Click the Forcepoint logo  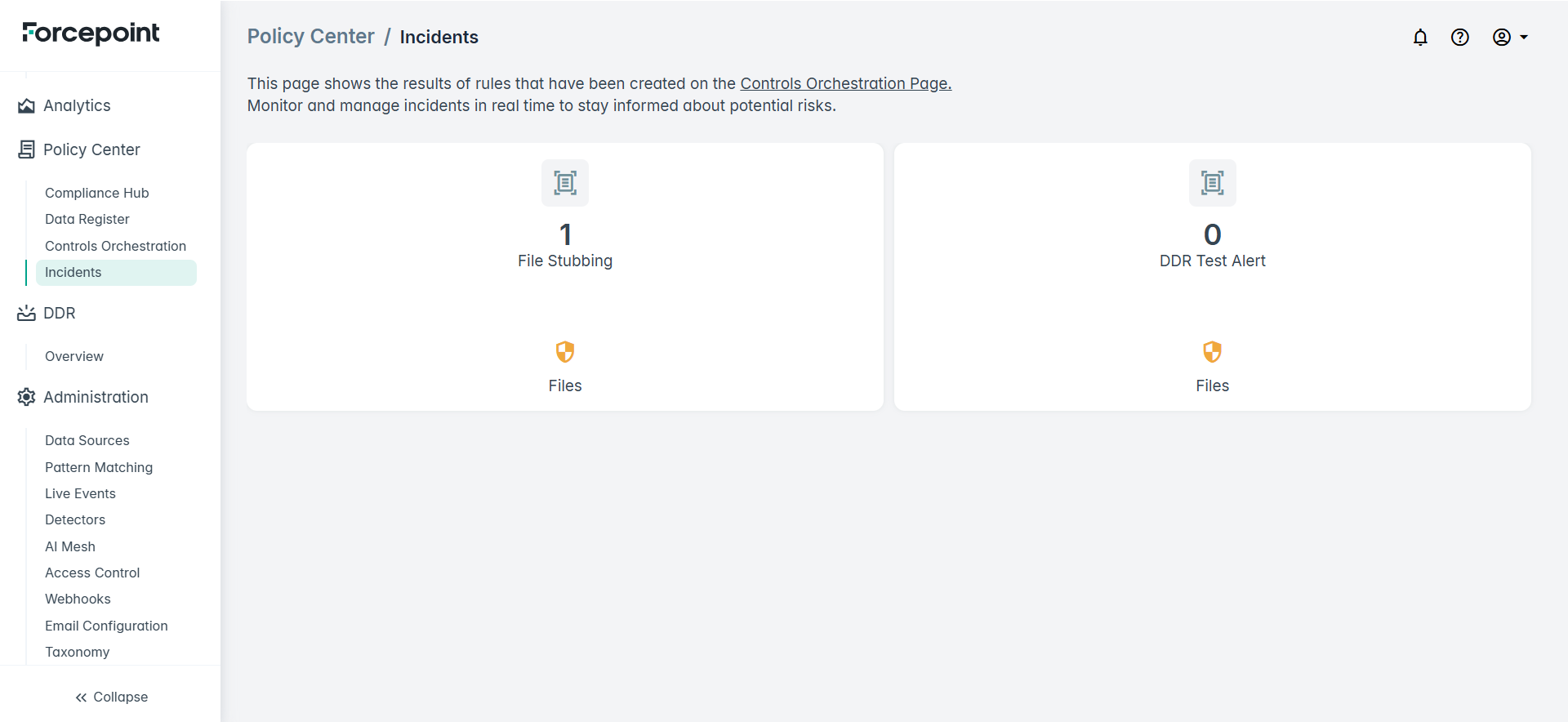(x=91, y=33)
